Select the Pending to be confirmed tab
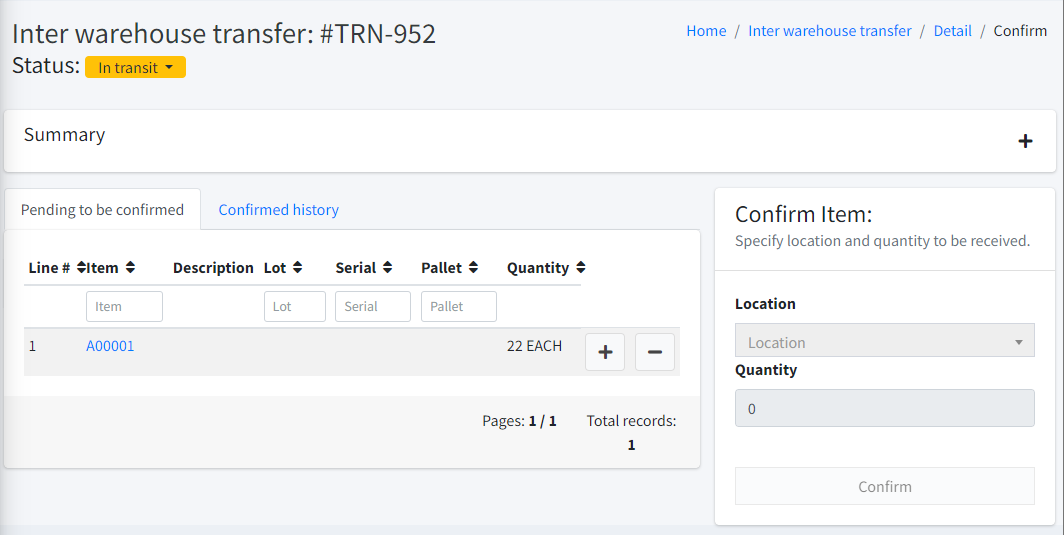 102,210
